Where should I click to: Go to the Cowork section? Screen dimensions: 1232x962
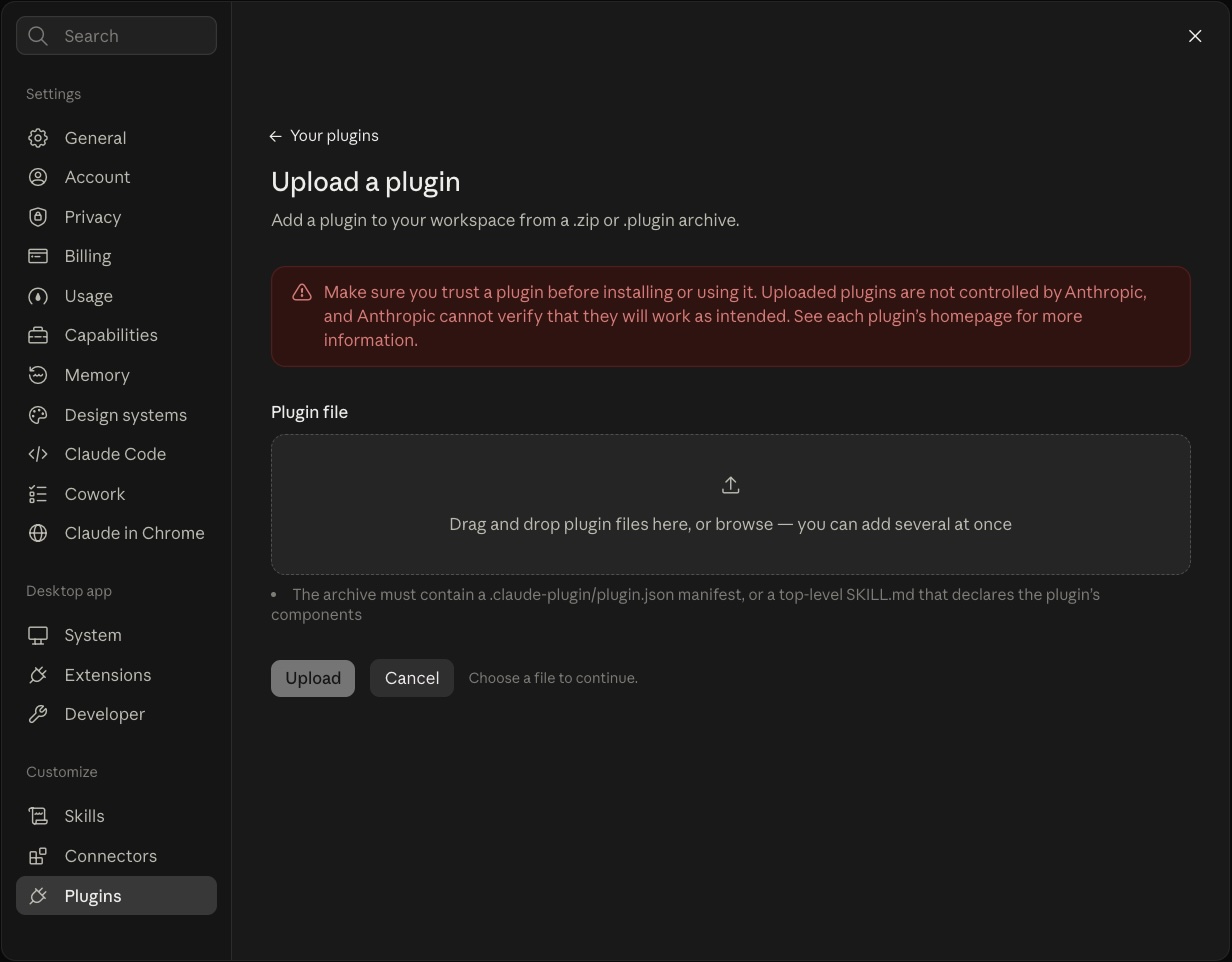point(116,494)
